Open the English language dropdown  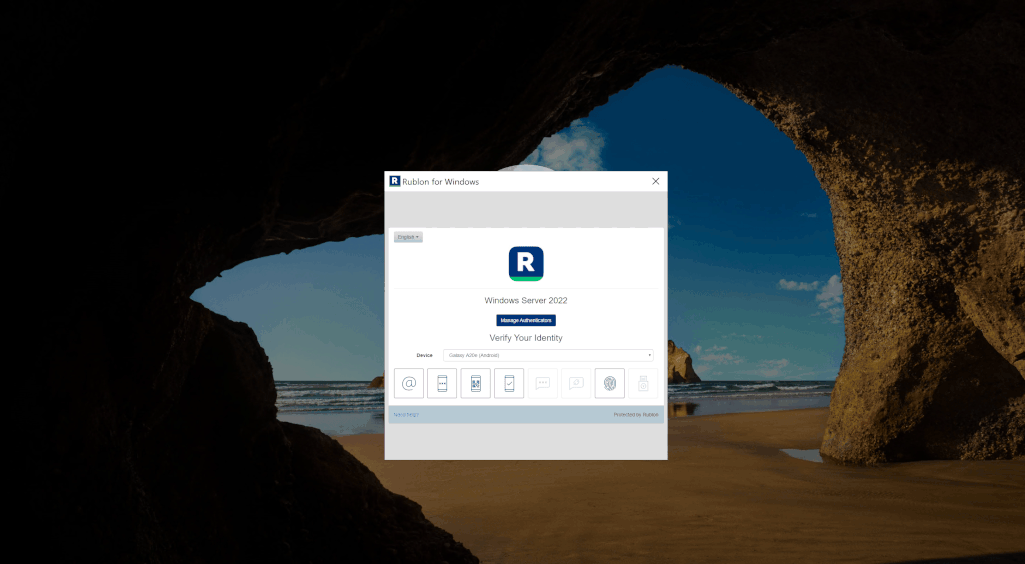pyautogui.click(x=408, y=237)
